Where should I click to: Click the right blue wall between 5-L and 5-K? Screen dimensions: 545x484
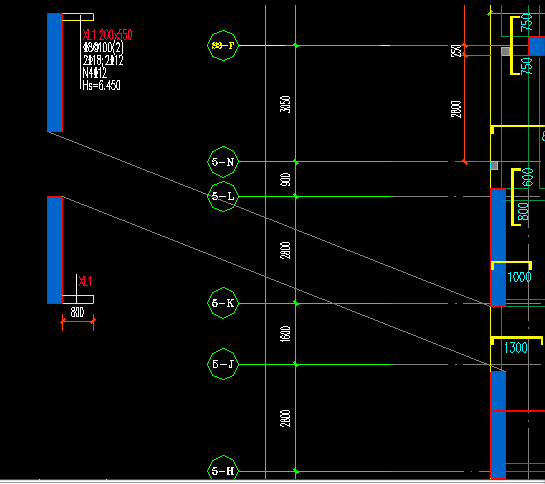click(498, 248)
